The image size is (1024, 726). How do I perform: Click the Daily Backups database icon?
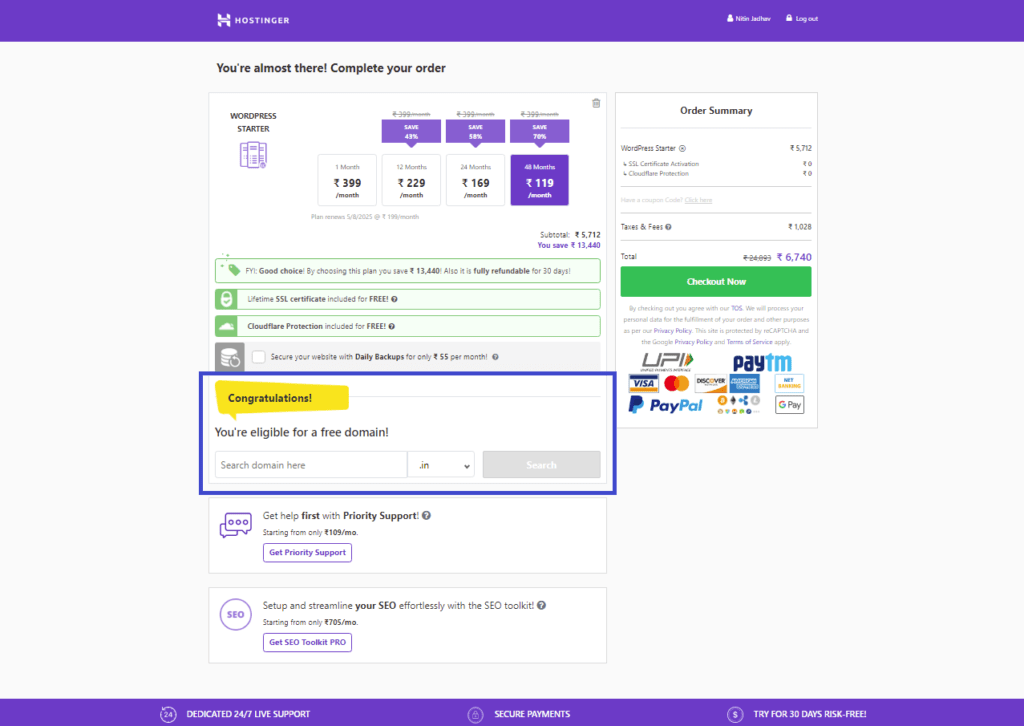point(230,357)
